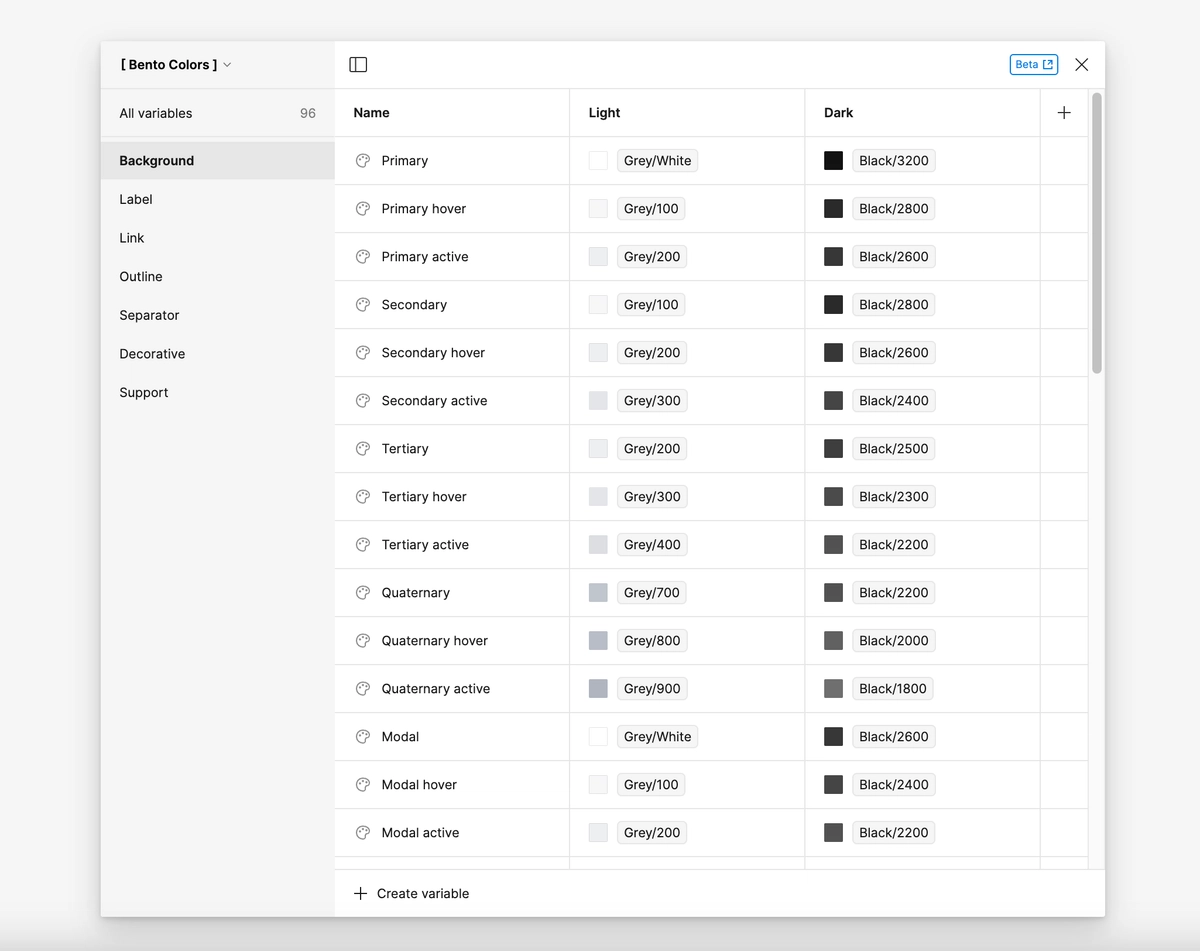Image resolution: width=1200 pixels, height=951 pixels.
Task: Open the Bento Colors collection dropdown
Action: click(x=174, y=64)
